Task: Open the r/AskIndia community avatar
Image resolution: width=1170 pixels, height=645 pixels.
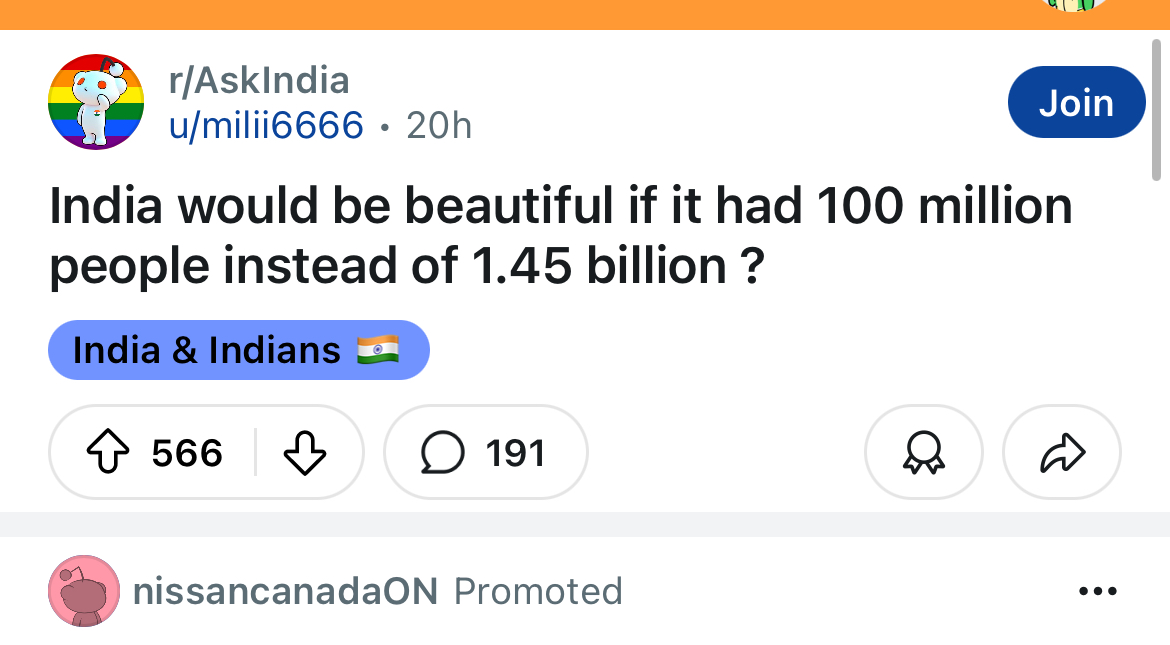Action: tap(96, 102)
